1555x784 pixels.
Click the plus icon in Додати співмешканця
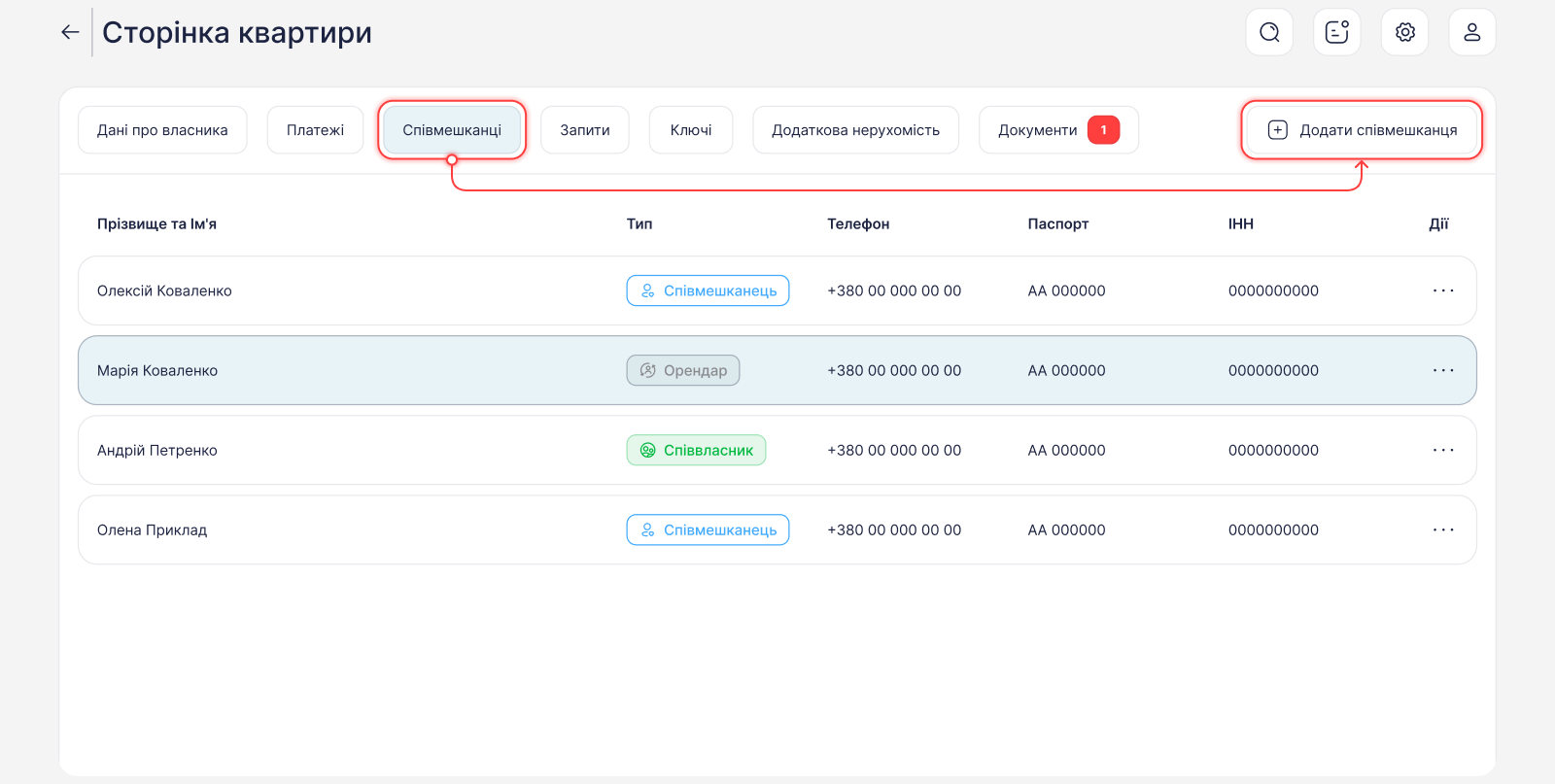[1278, 130]
